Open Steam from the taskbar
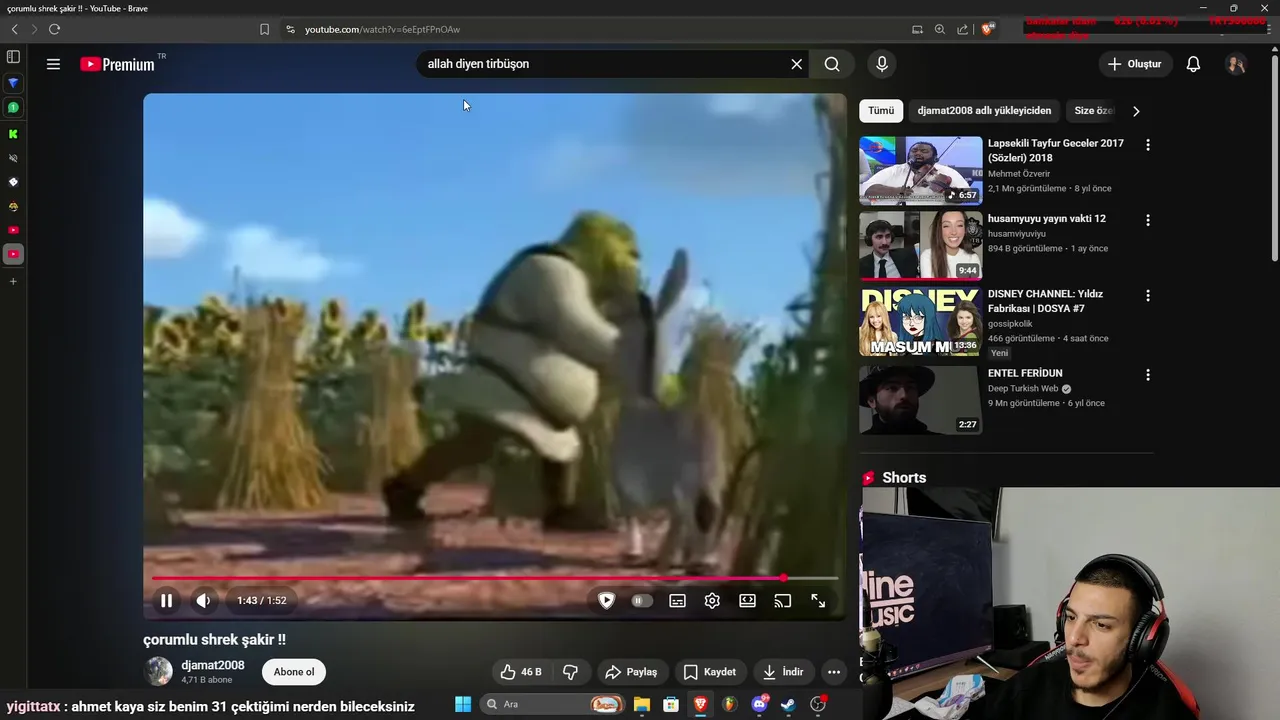The width and height of the screenshot is (1280, 720). (x=788, y=704)
